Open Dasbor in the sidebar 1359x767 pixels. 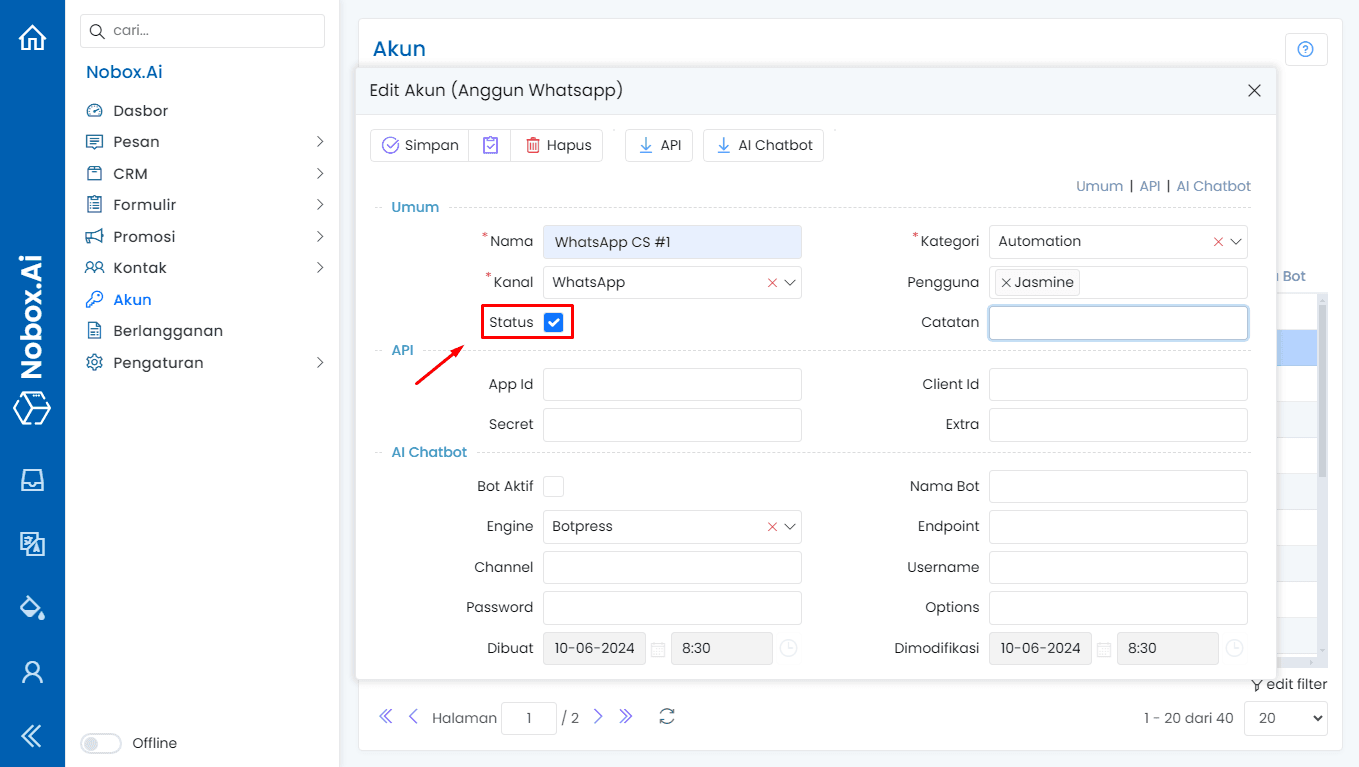click(140, 111)
